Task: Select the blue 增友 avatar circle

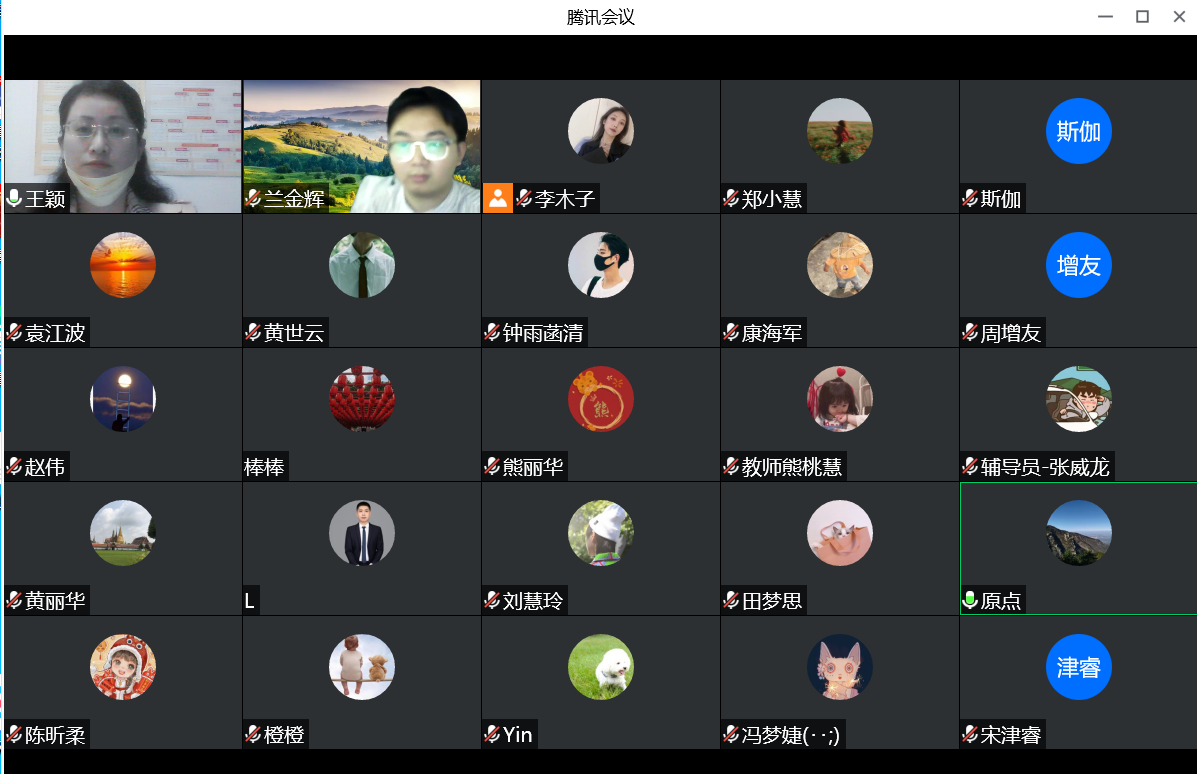Action: [x=1078, y=265]
